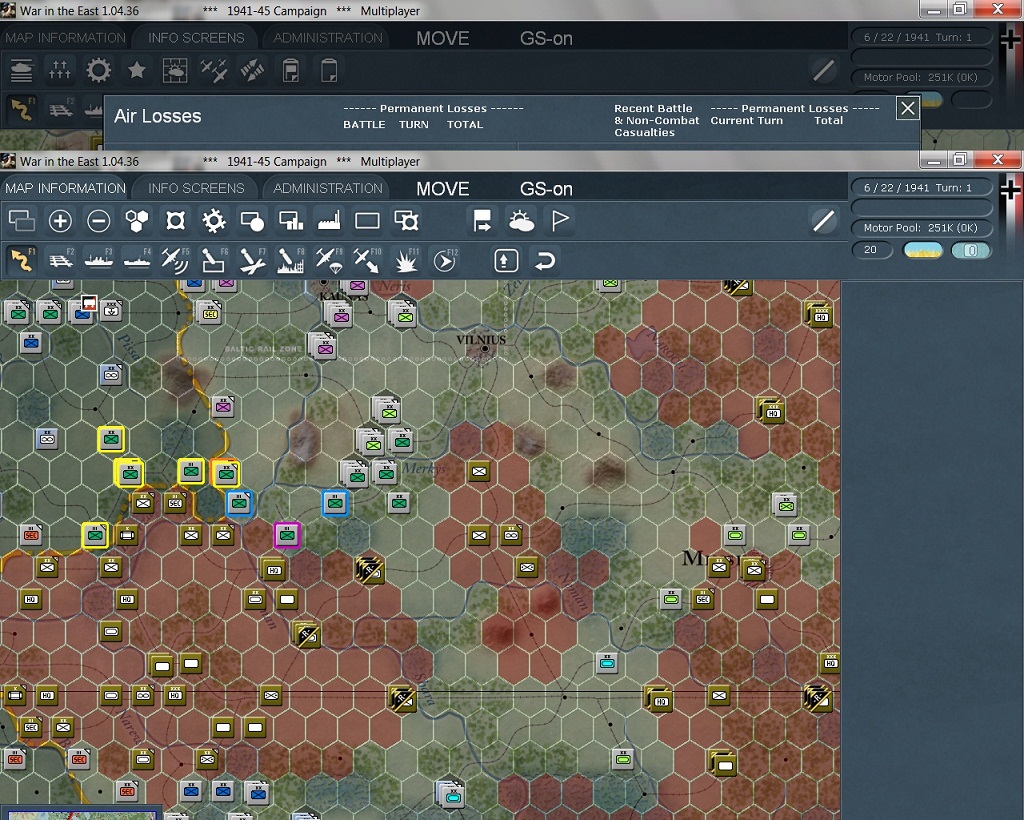Zoom in with the plus icon
The height and width of the screenshot is (820, 1024).
click(x=60, y=221)
